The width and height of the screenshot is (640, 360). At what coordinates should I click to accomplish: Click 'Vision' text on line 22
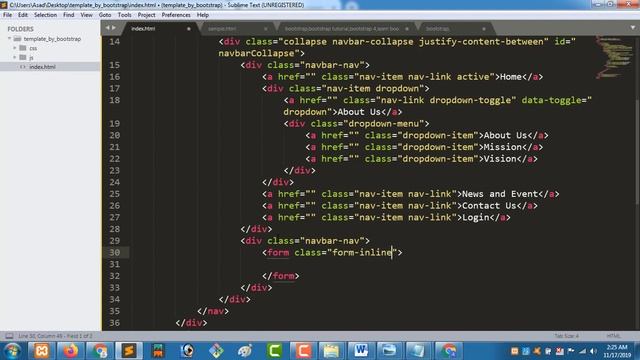coord(500,159)
